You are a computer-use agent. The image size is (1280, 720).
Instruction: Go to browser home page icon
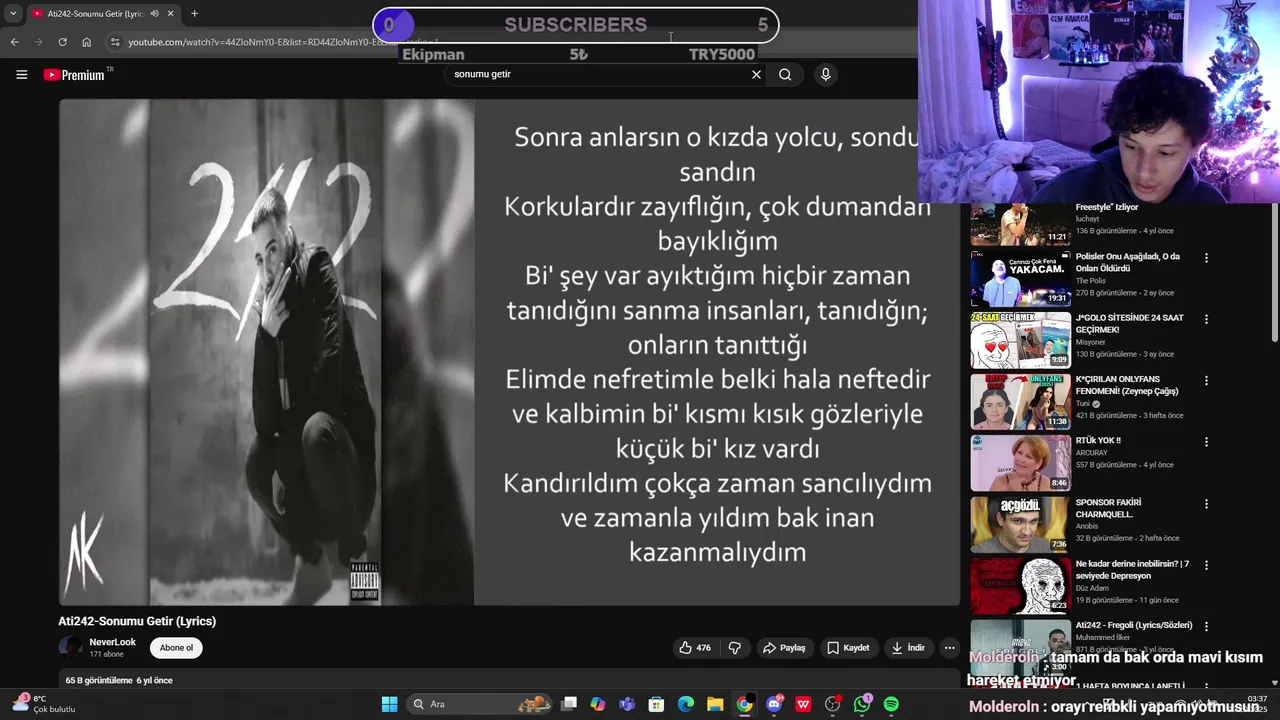coord(86,42)
